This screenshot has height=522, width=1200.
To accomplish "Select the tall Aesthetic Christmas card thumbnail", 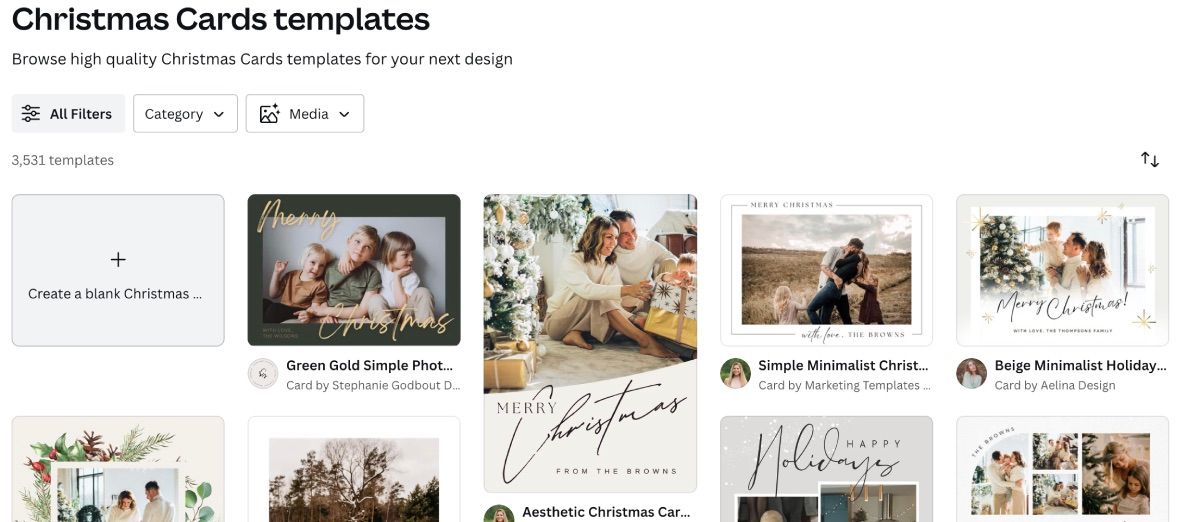I will coord(590,342).
